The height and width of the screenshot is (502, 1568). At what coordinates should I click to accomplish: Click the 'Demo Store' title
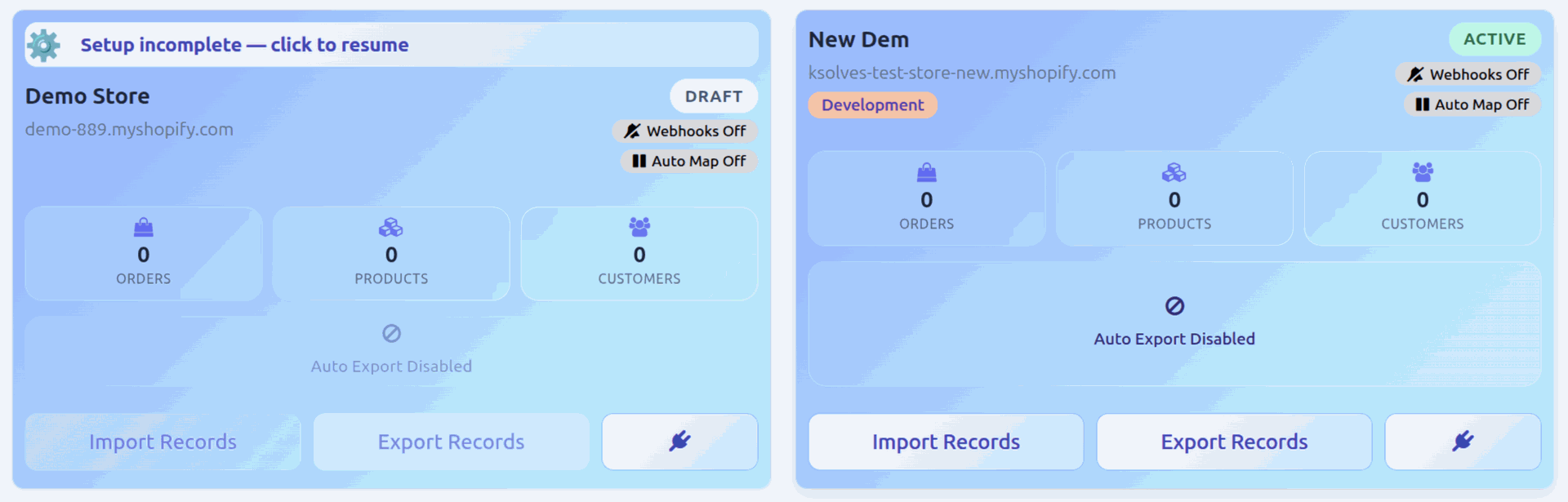coord(87,96)
